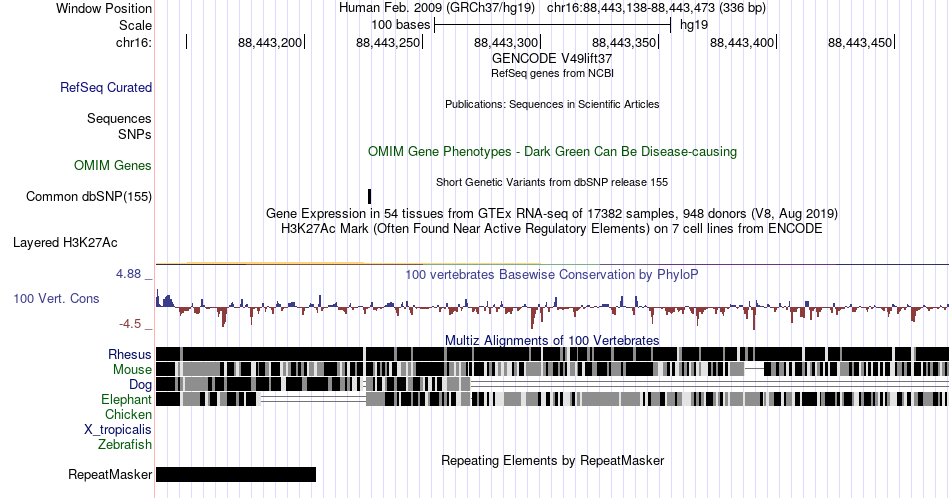Select the Elephant alignment label

127,399
